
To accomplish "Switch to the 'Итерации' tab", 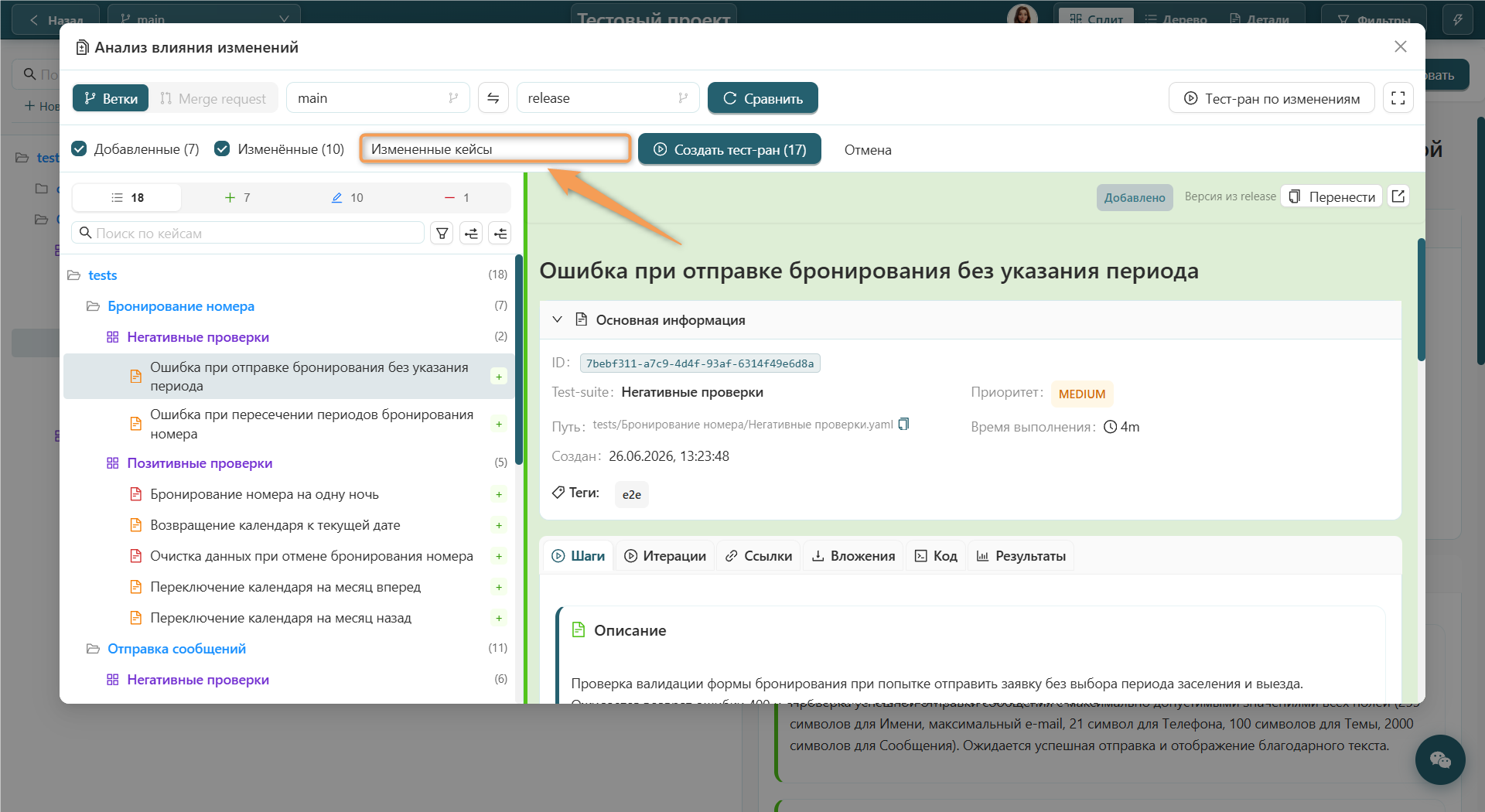I will [x=665, y=556].
